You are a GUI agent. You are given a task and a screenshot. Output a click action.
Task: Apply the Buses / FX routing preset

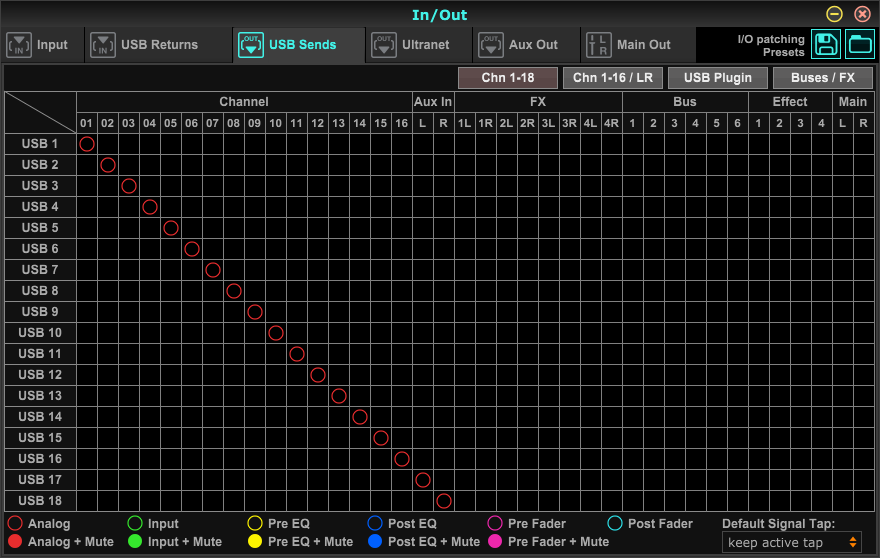pos(823,78)
